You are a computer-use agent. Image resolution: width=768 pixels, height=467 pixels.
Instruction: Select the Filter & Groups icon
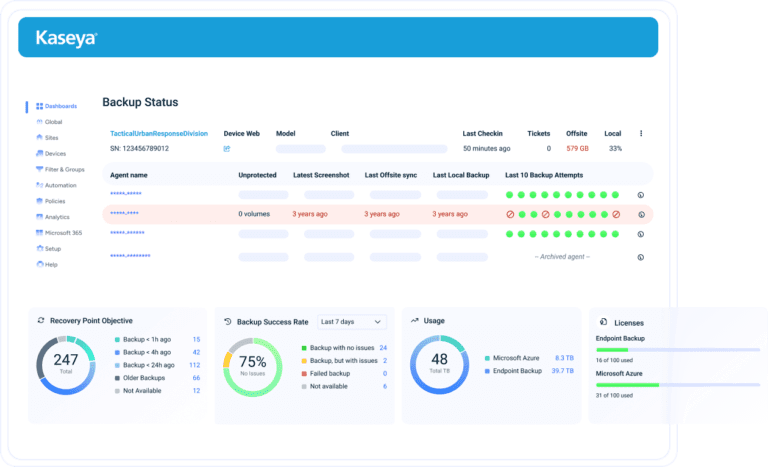pyautogui.click(x=40, y=169)
